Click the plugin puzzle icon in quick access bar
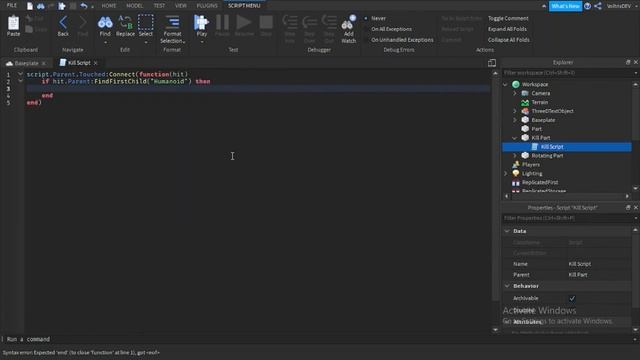Viewport: 640px width, 360px height. click(62, 6)
